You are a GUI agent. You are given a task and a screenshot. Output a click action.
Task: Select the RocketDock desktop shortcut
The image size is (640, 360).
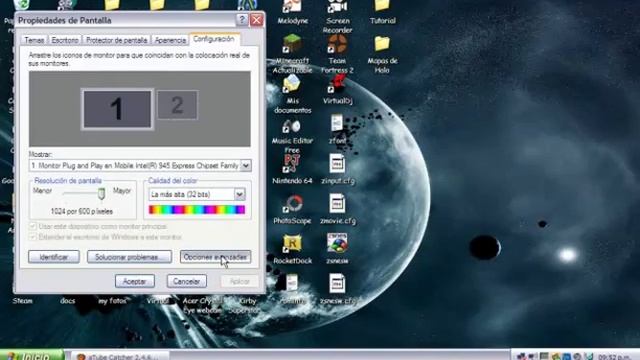292,249
